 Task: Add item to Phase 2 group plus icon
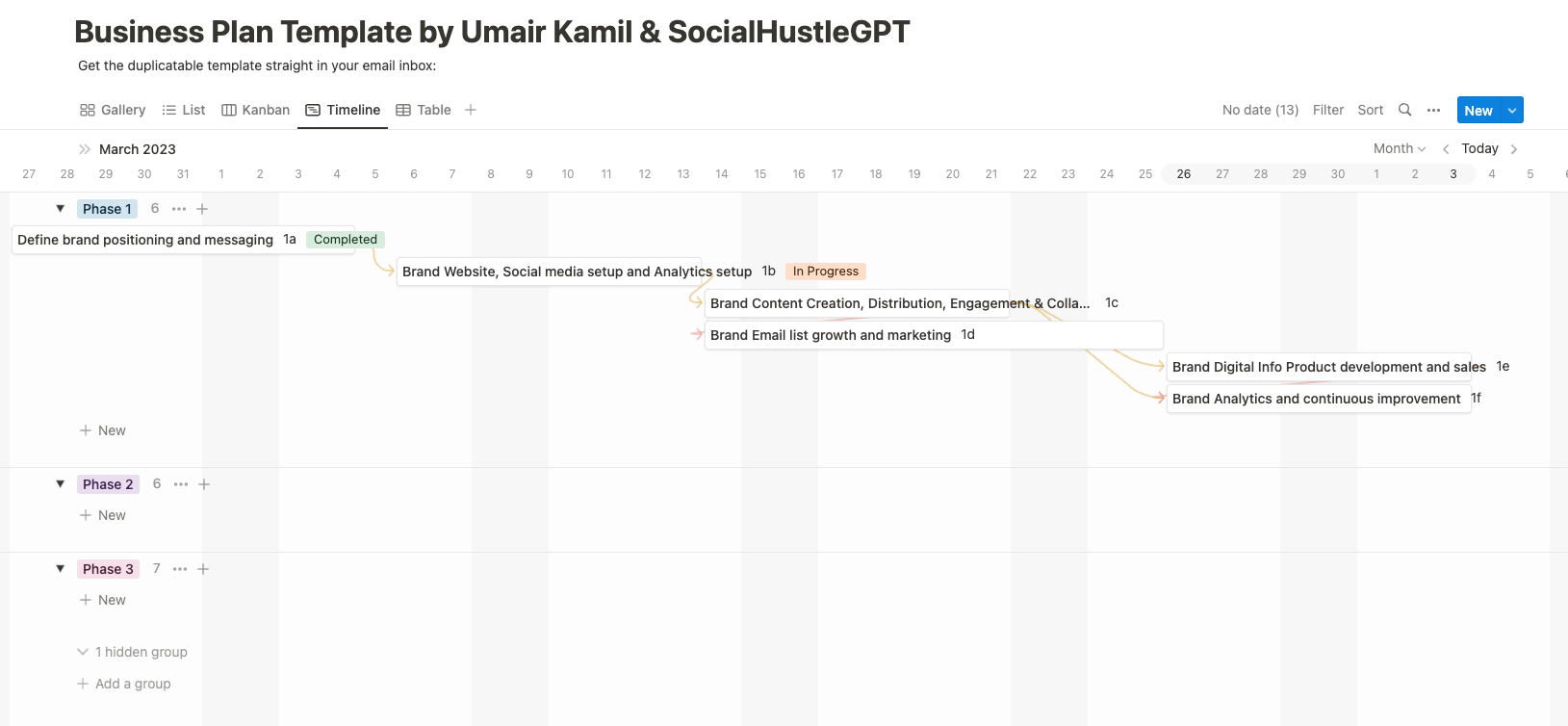[x=204, y=484]
